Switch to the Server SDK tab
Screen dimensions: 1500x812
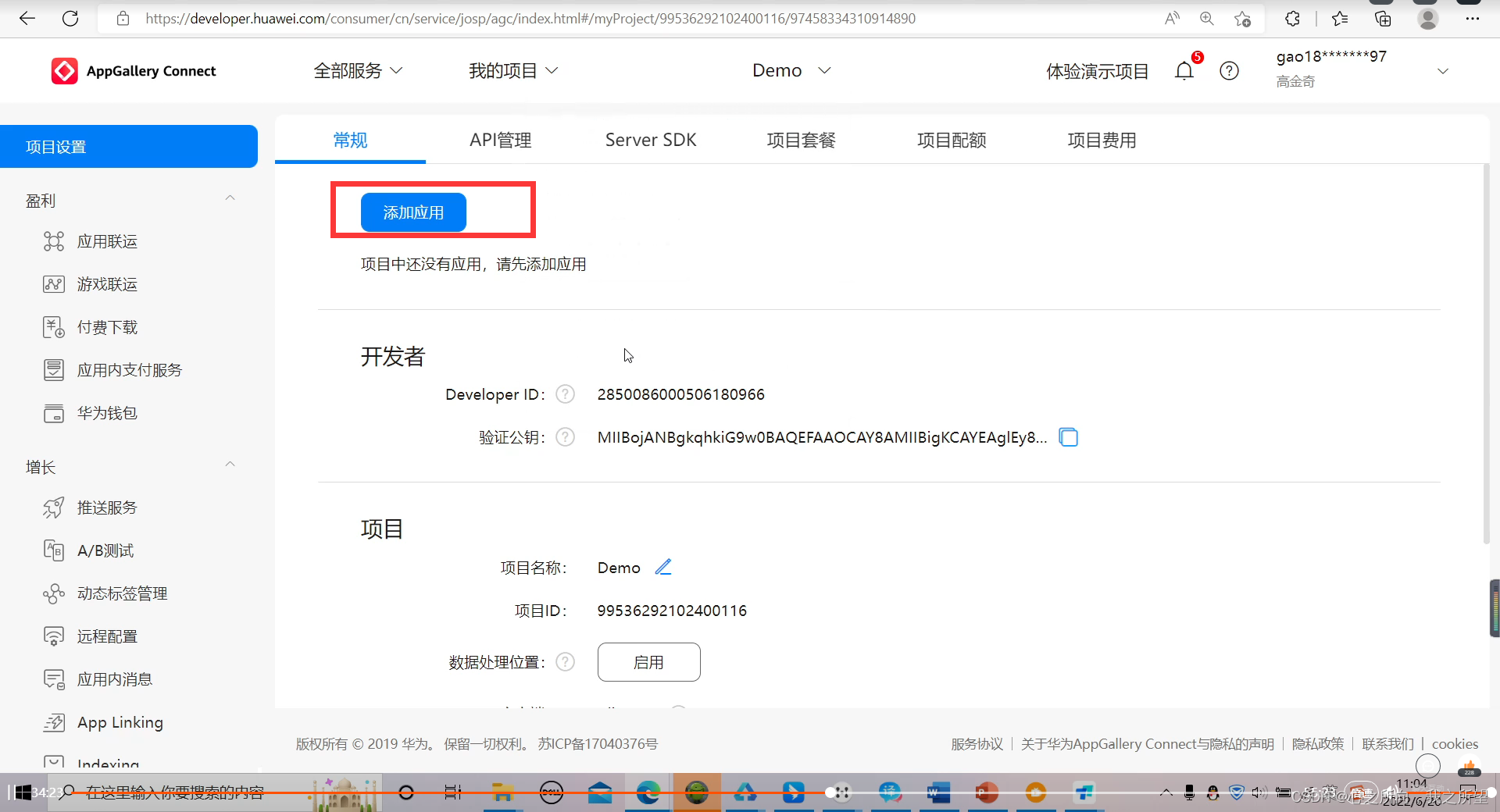pyautogui.click(x=651, y=140)
